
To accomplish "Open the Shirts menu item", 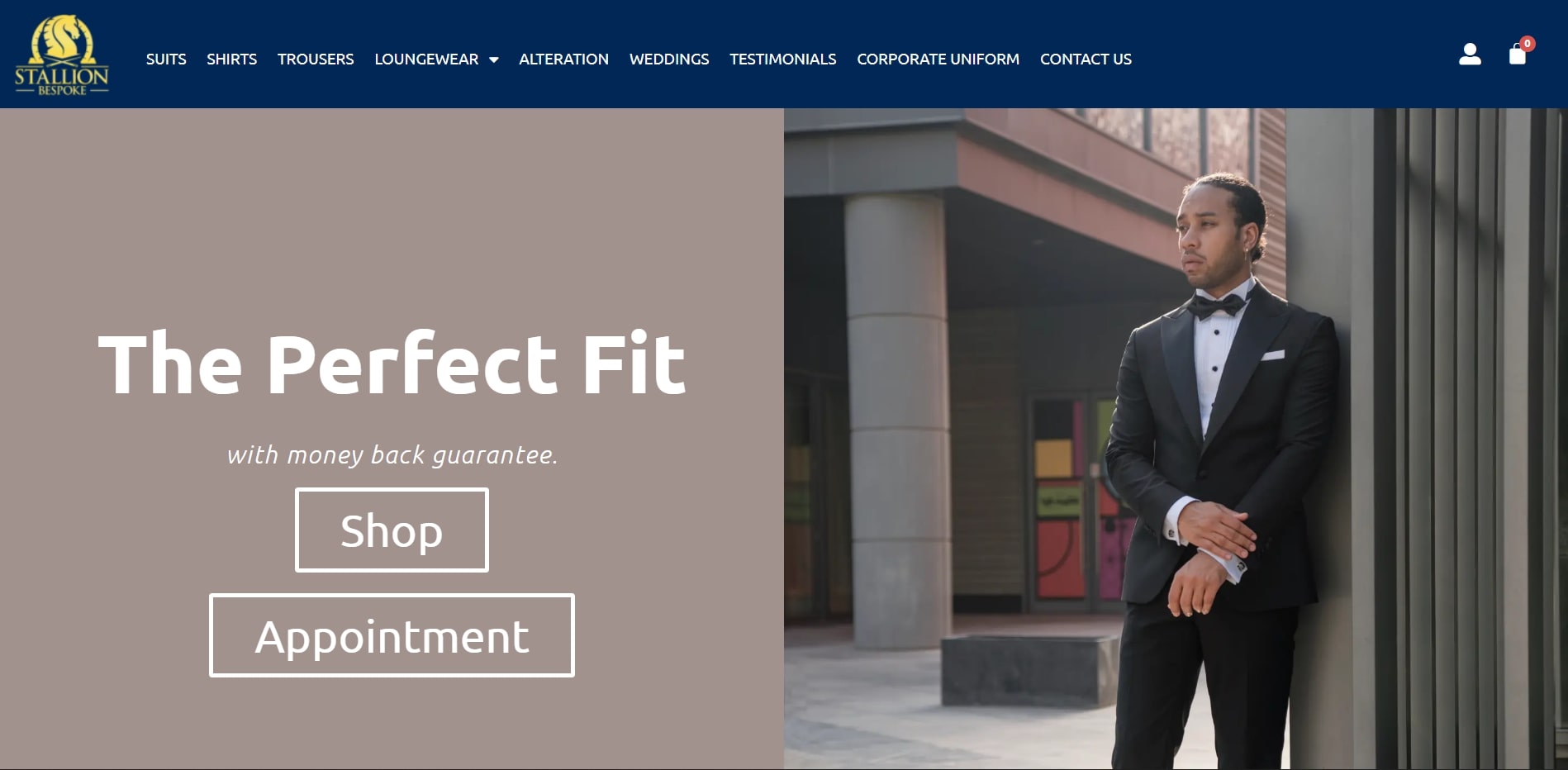I will coord(231,59).
